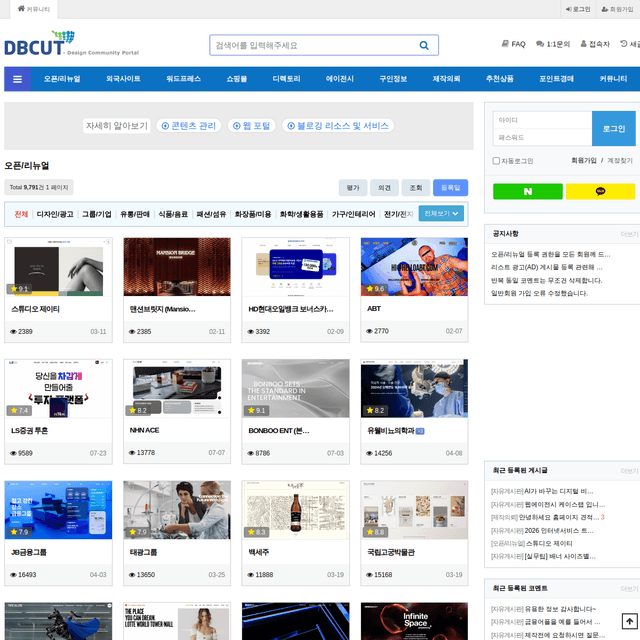The width and height of the screenshot is (640, 640).
Task: Open the 포인트경매 menu
Action: pos(556,79)
